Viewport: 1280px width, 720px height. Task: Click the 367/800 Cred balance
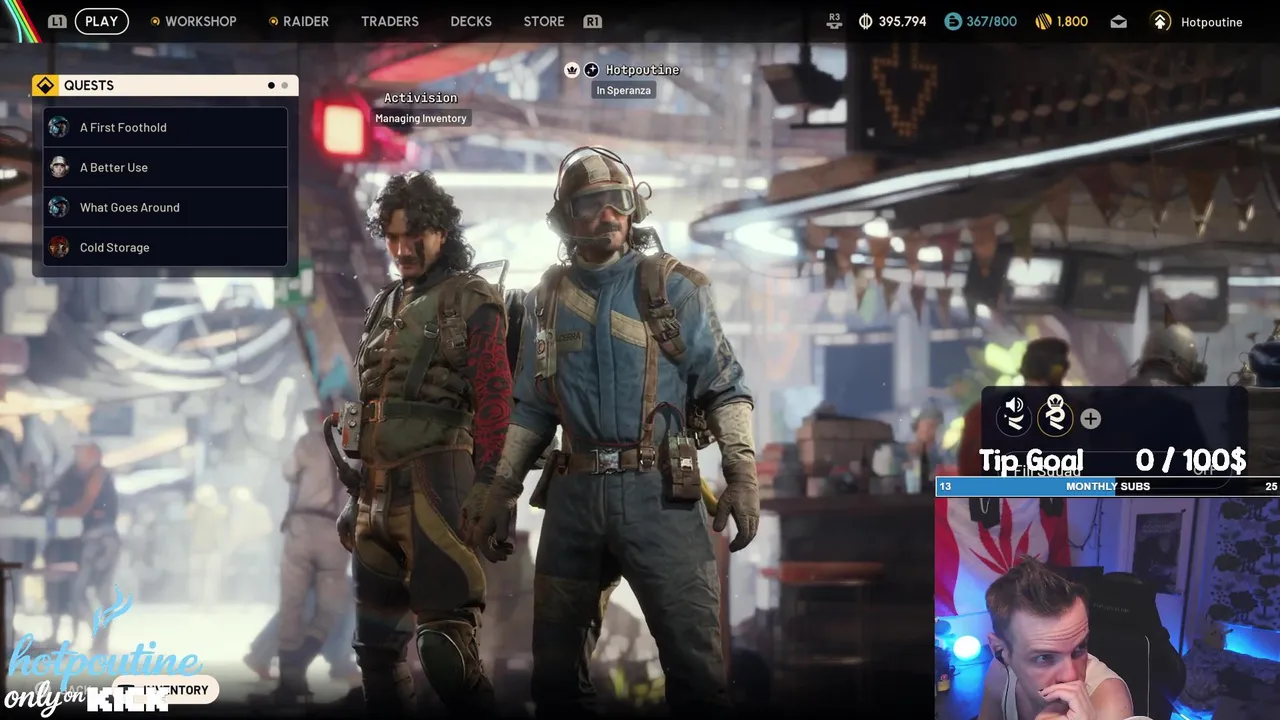(x=991, y=21)
